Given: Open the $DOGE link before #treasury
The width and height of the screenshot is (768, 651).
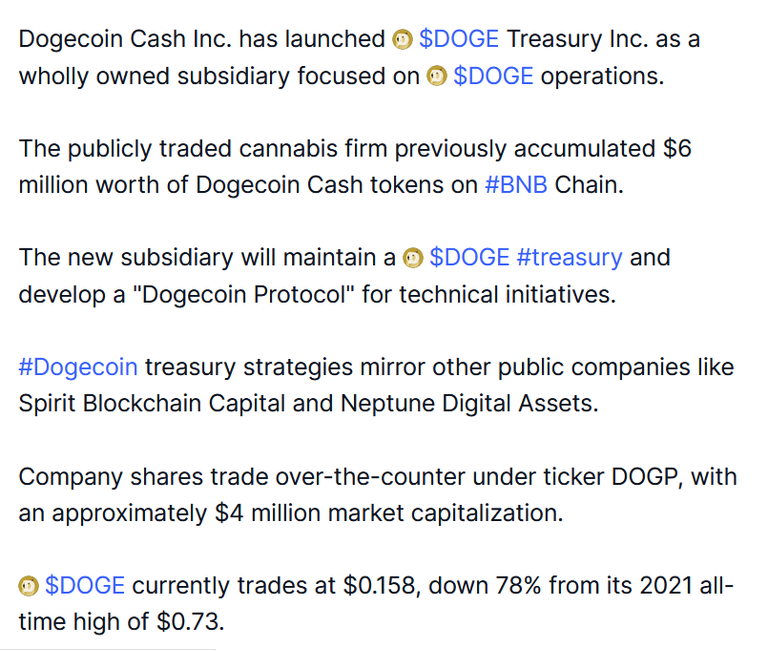Looking at the screenshot, I should [x=469, y=257].
